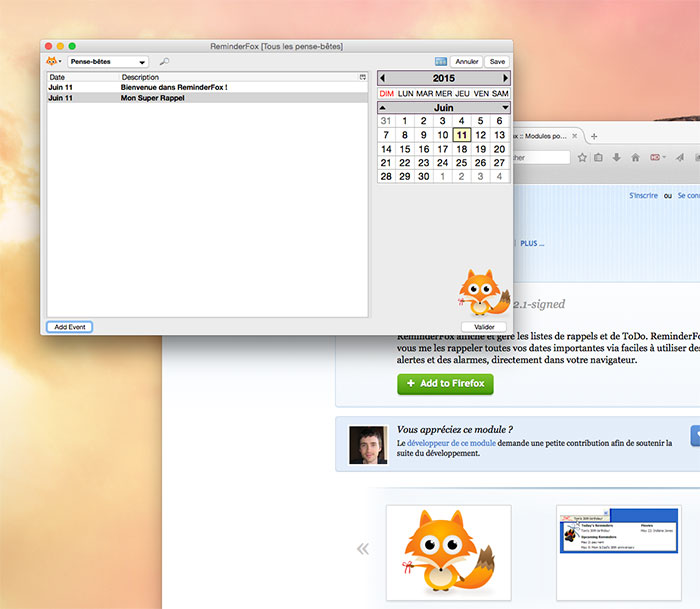The width and height of the screenshot is (700, 609).
Task: Click the paper-plane send icon in Firefox toolbar
Action: pyautogui.click(x=680, y=157)
